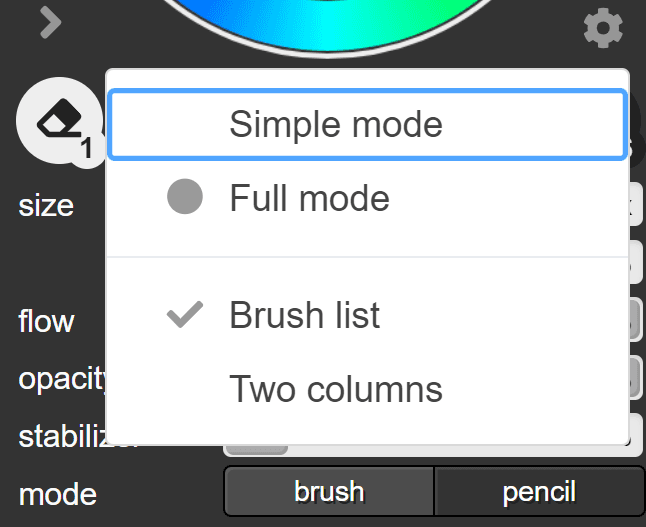
Task: Click the mode label
Action: 57,493
